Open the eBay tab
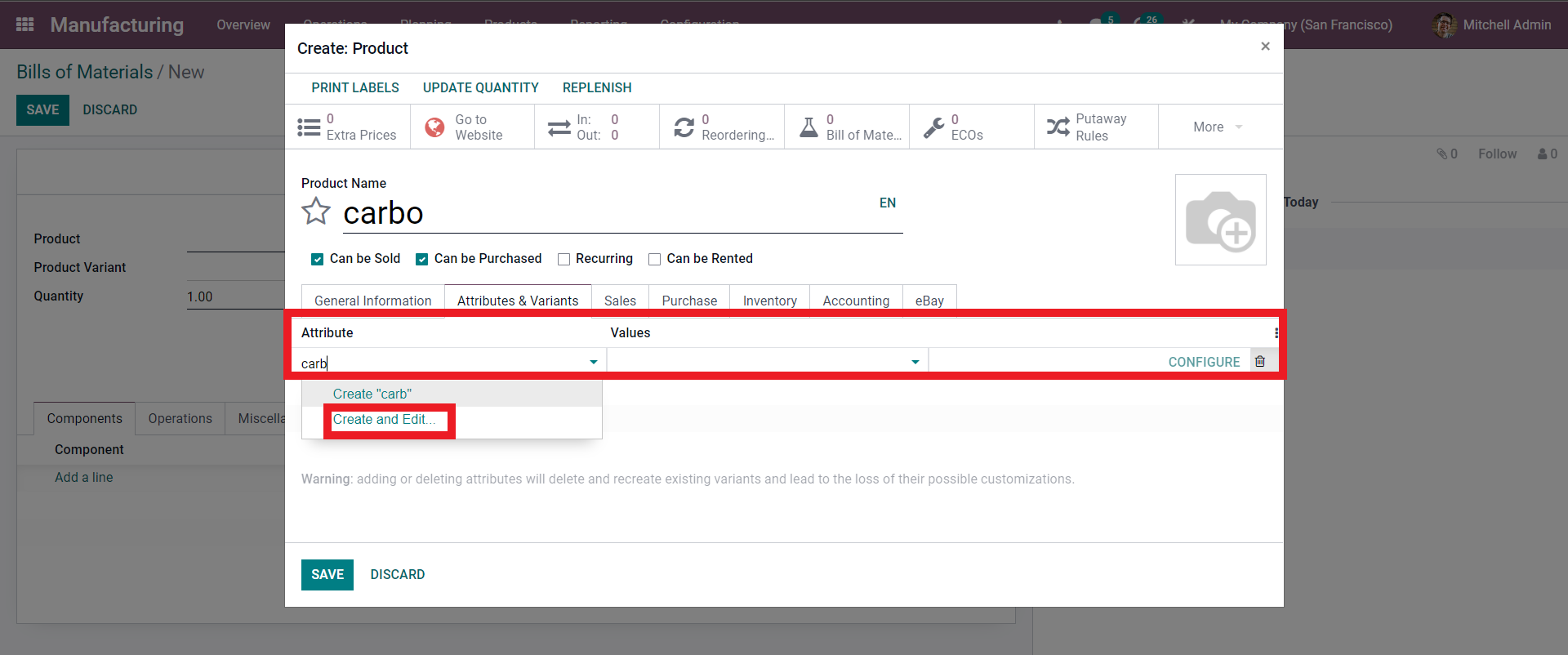Viewport: 1568px width, 655px height. pos(929,301)
